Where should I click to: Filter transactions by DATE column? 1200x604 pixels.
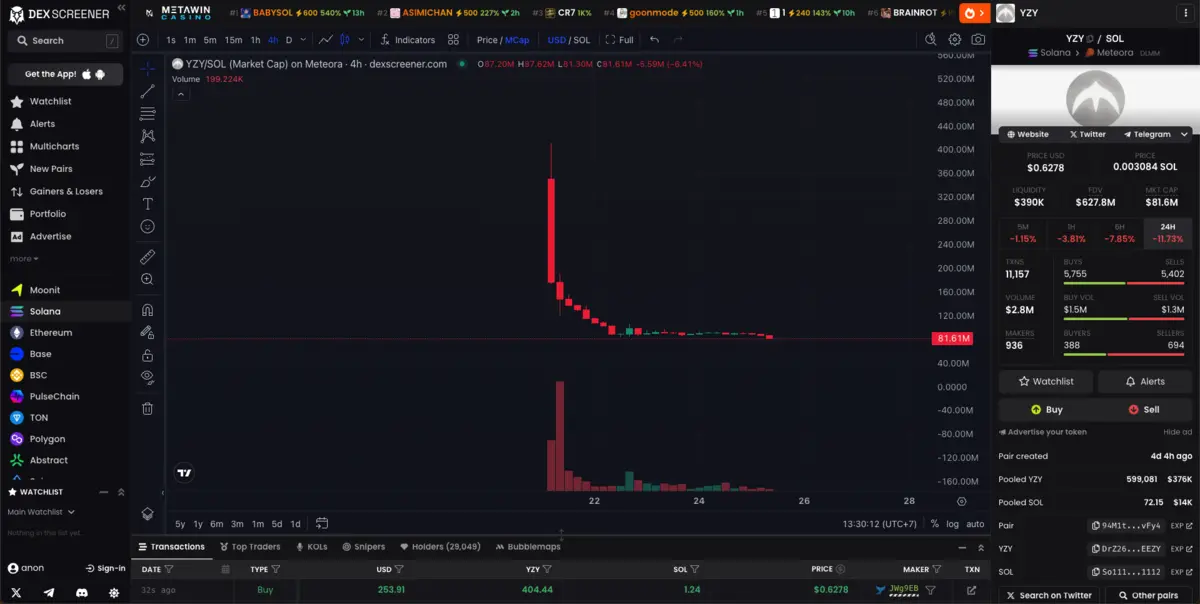(169, 569)
